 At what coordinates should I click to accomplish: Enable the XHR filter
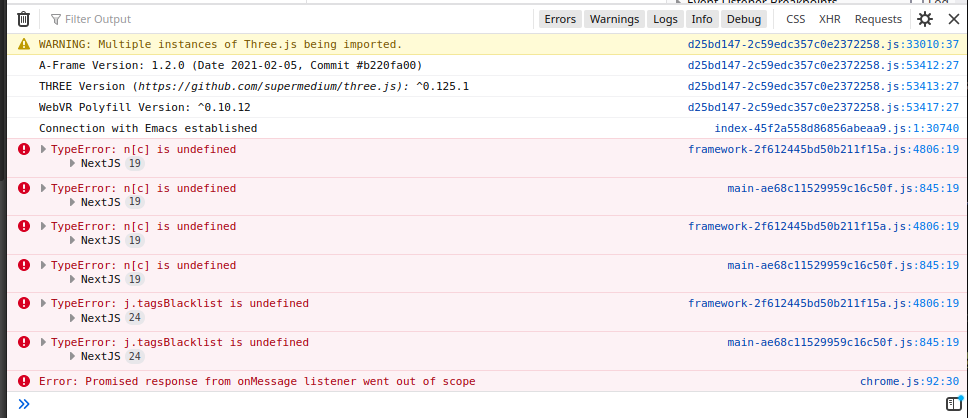[830, 19]
